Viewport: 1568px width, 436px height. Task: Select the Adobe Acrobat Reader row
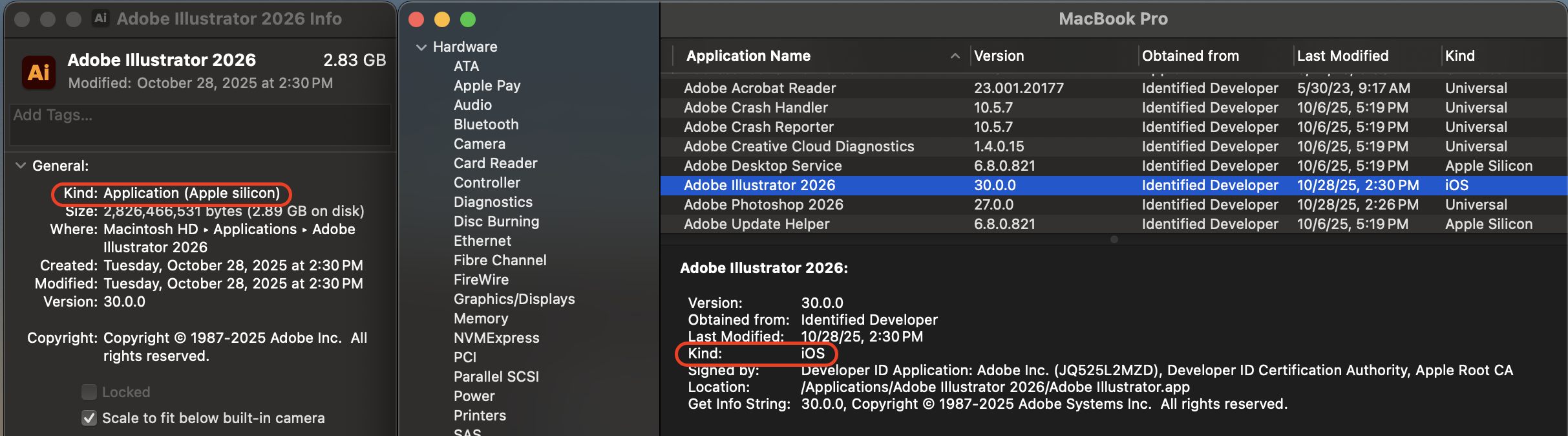point(759,88)
